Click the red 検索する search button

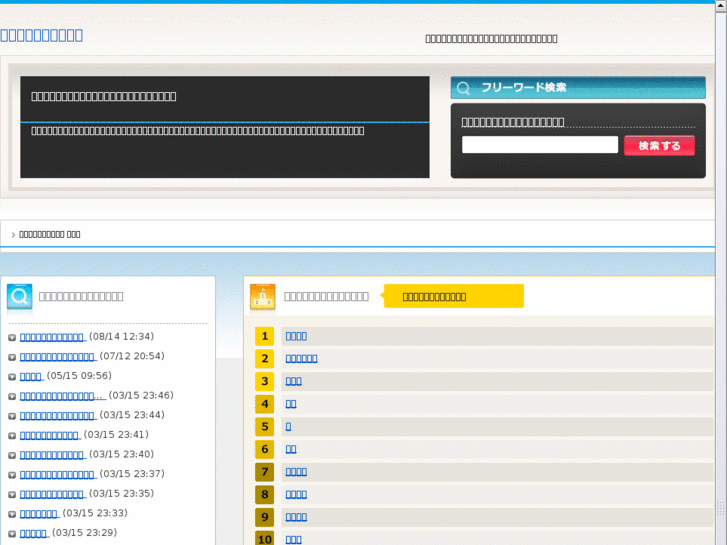[659, 146]
